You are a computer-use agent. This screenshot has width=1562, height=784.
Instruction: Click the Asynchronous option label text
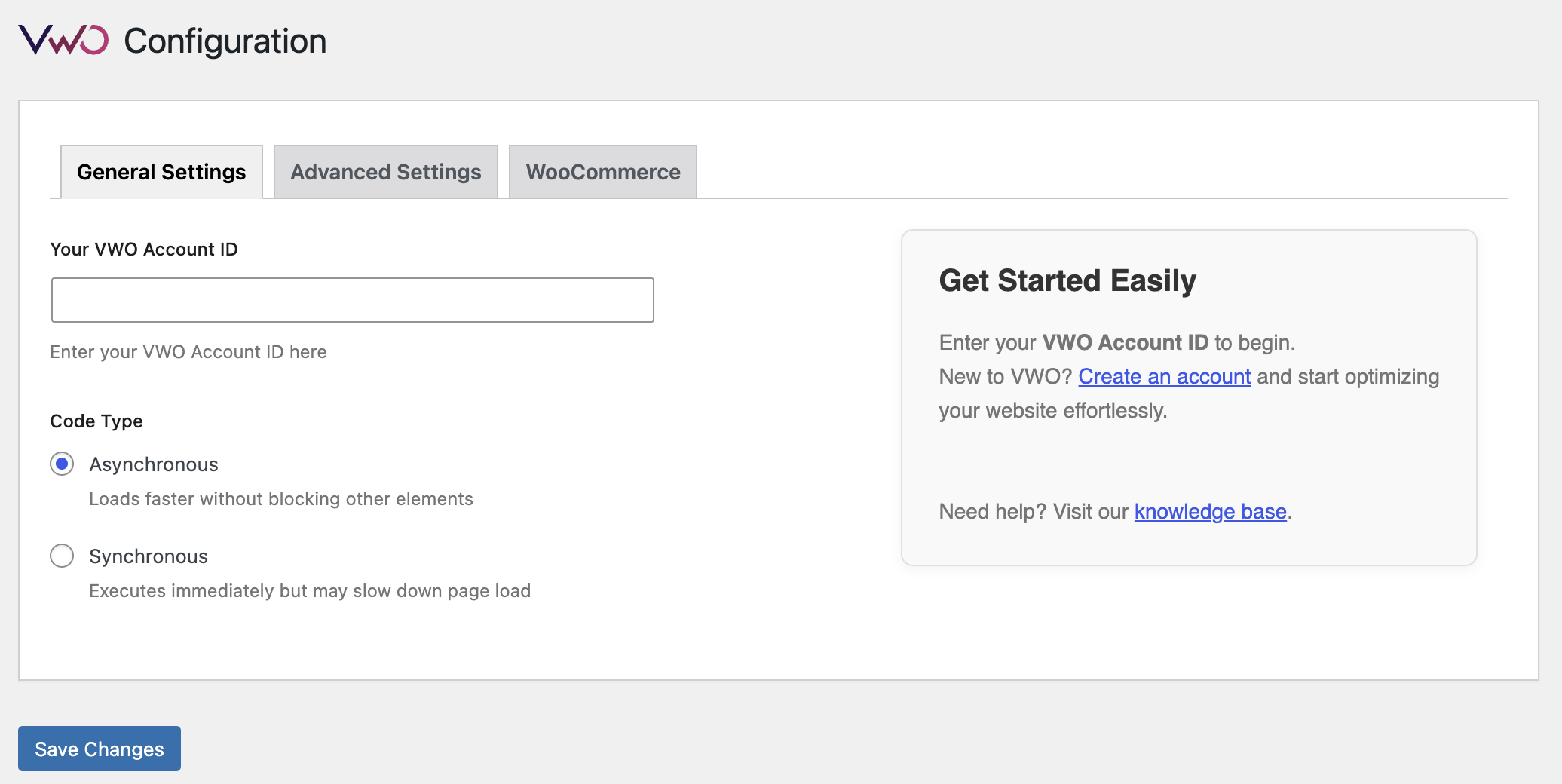(154, 464)
